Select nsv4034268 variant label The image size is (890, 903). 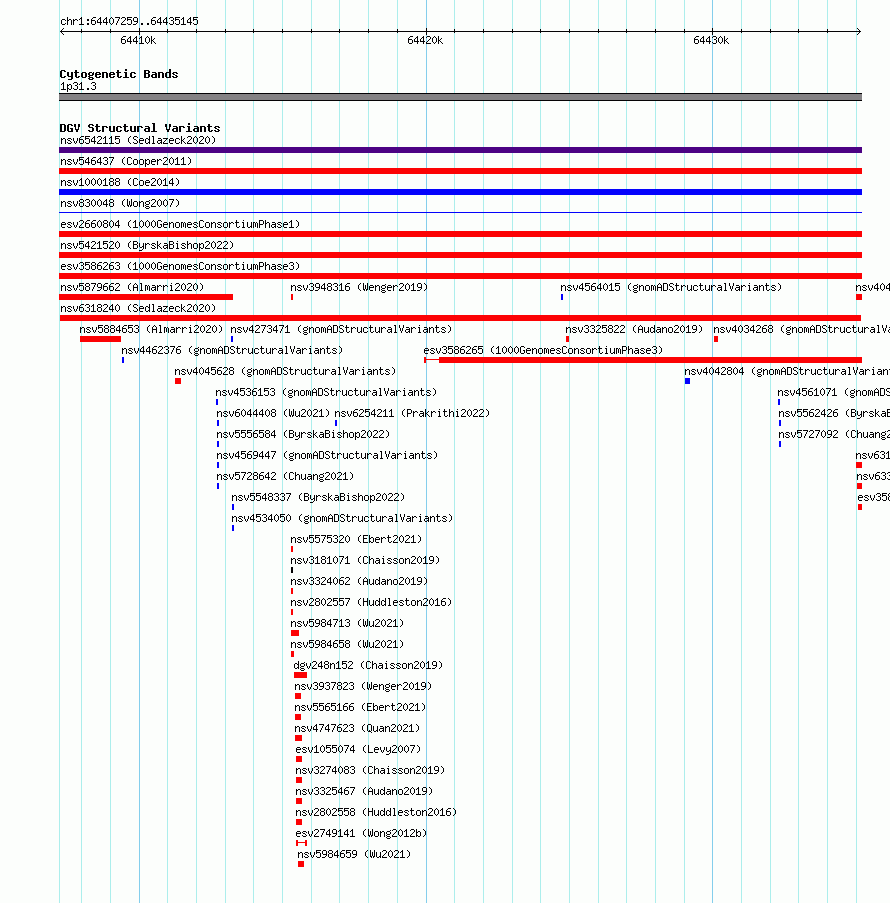click(801, 329)
